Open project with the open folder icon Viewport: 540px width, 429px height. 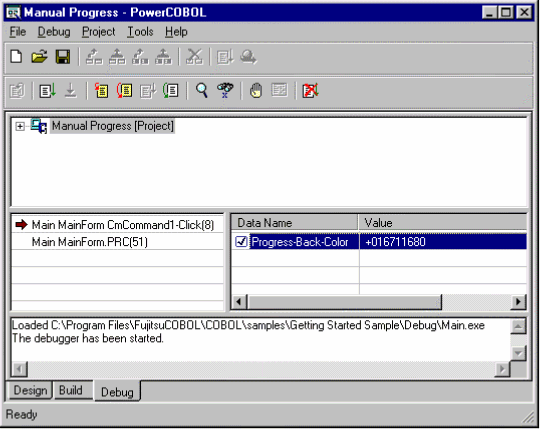click(39, 57)
